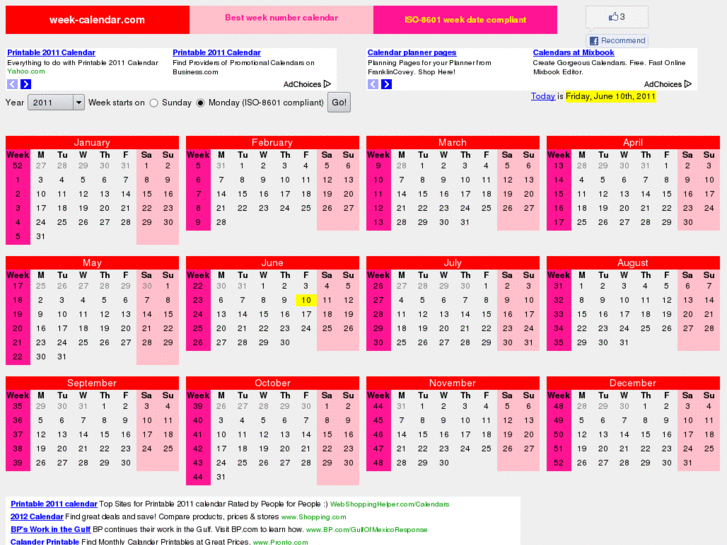Click the left ad block's AdChoices label
The height and width of the screenshot is (545, 727).
click(x=302, y=84)
